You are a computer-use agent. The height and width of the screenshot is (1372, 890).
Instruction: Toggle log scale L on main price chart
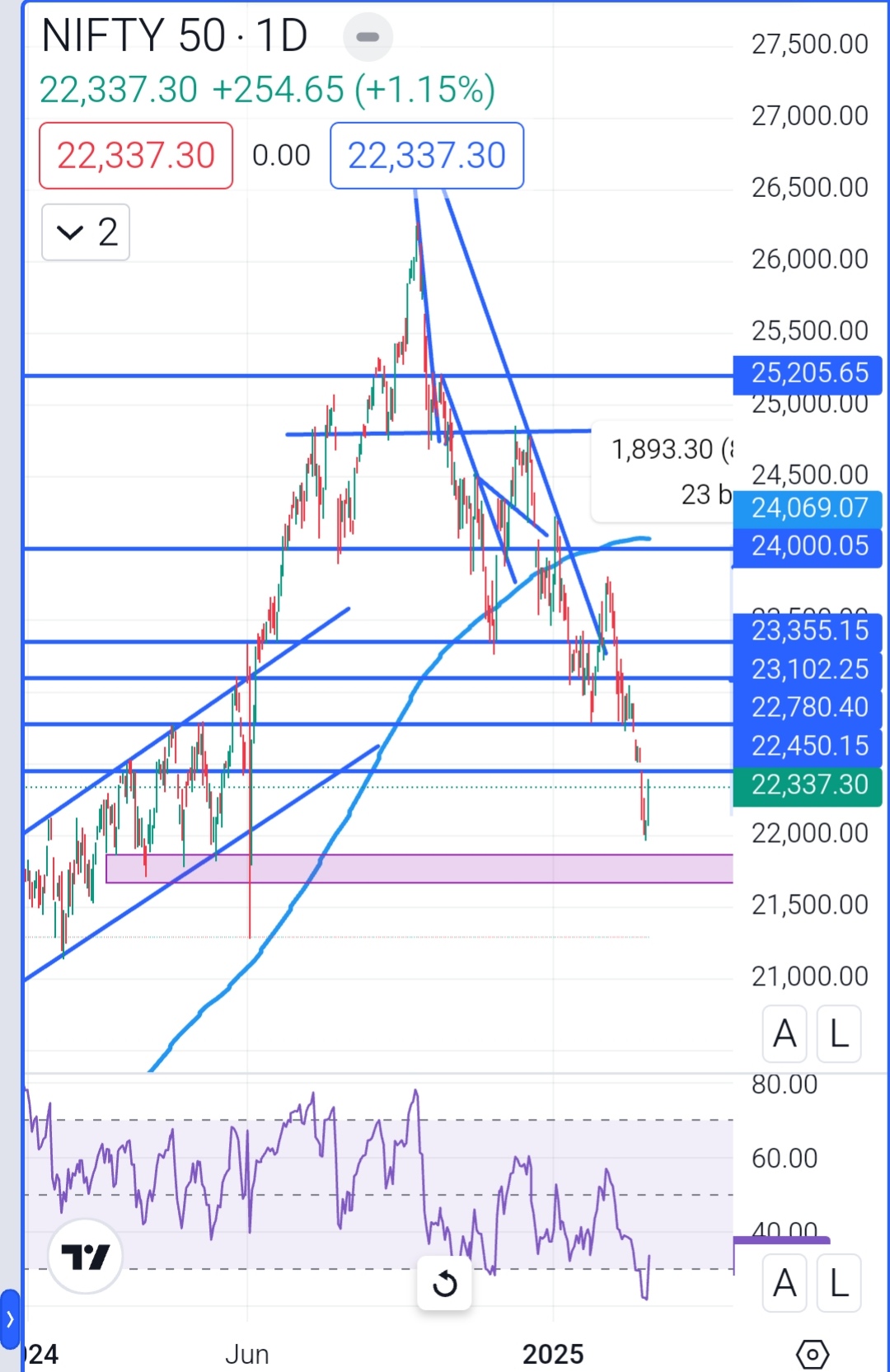click(x=839, y=1033)
